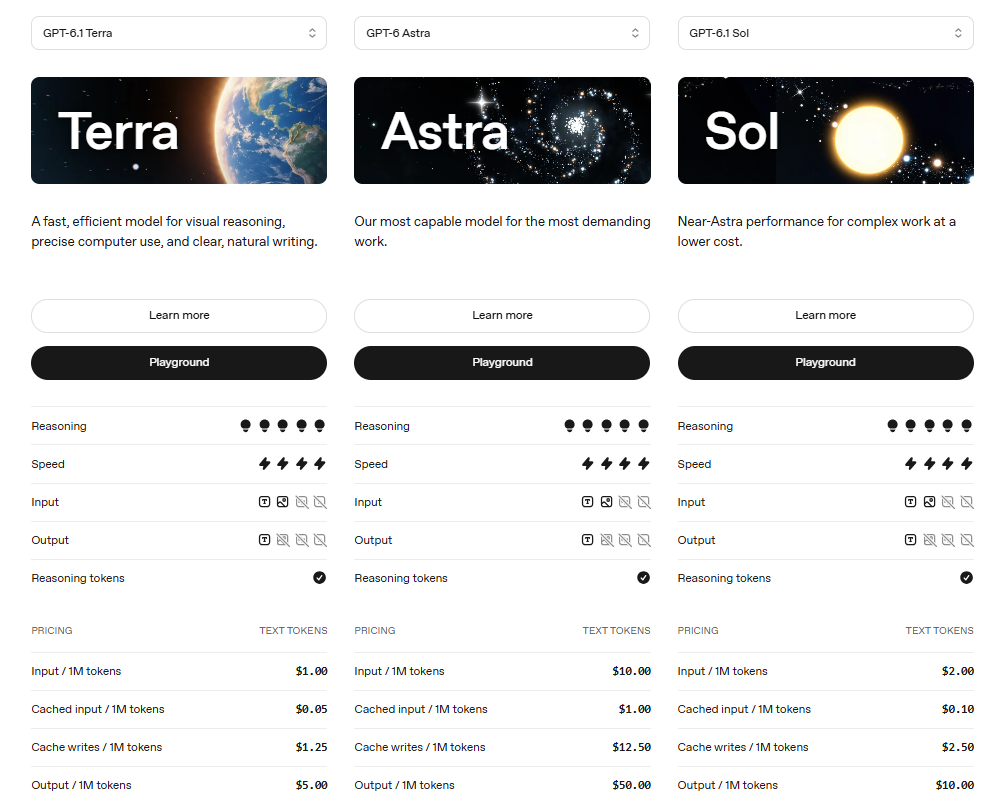Click Astra's input price $10.00
Viewport: 999px width, 812px height.
(631, 671)
